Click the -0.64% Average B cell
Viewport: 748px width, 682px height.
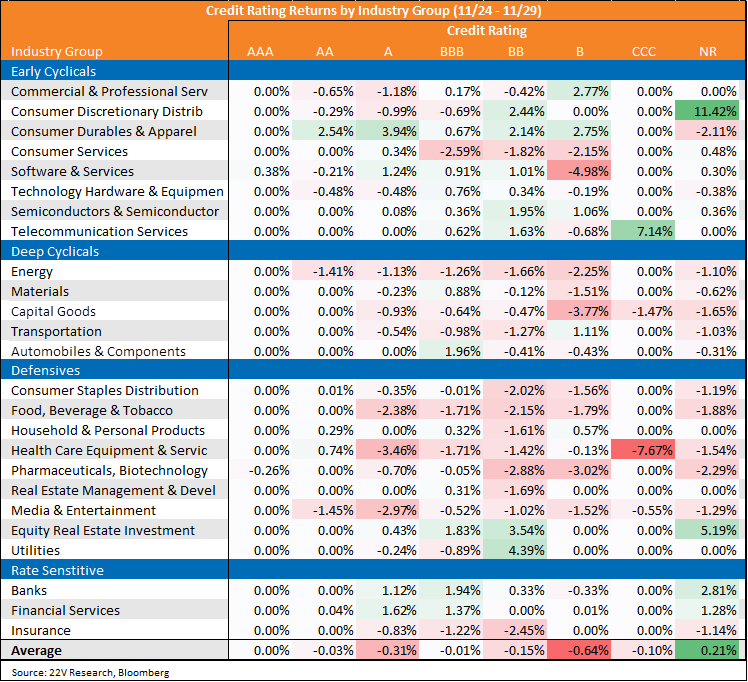579,651
